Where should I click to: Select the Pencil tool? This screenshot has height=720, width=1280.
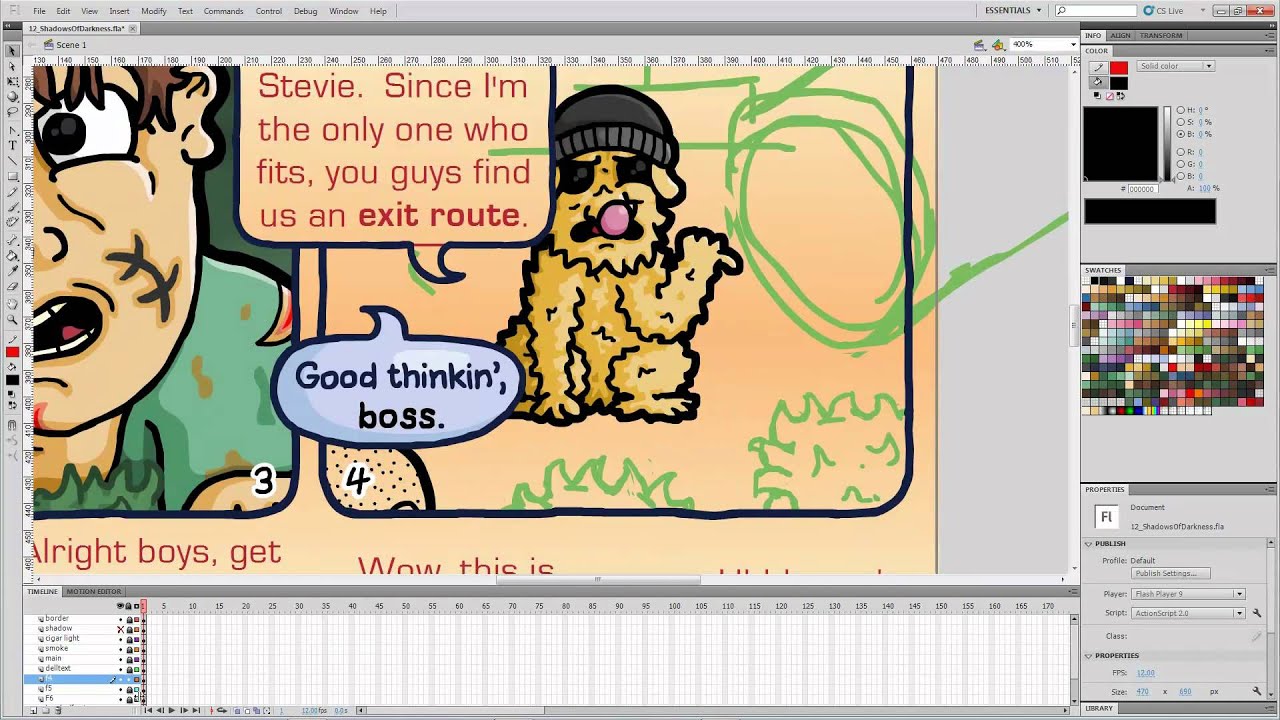(12, 192)
